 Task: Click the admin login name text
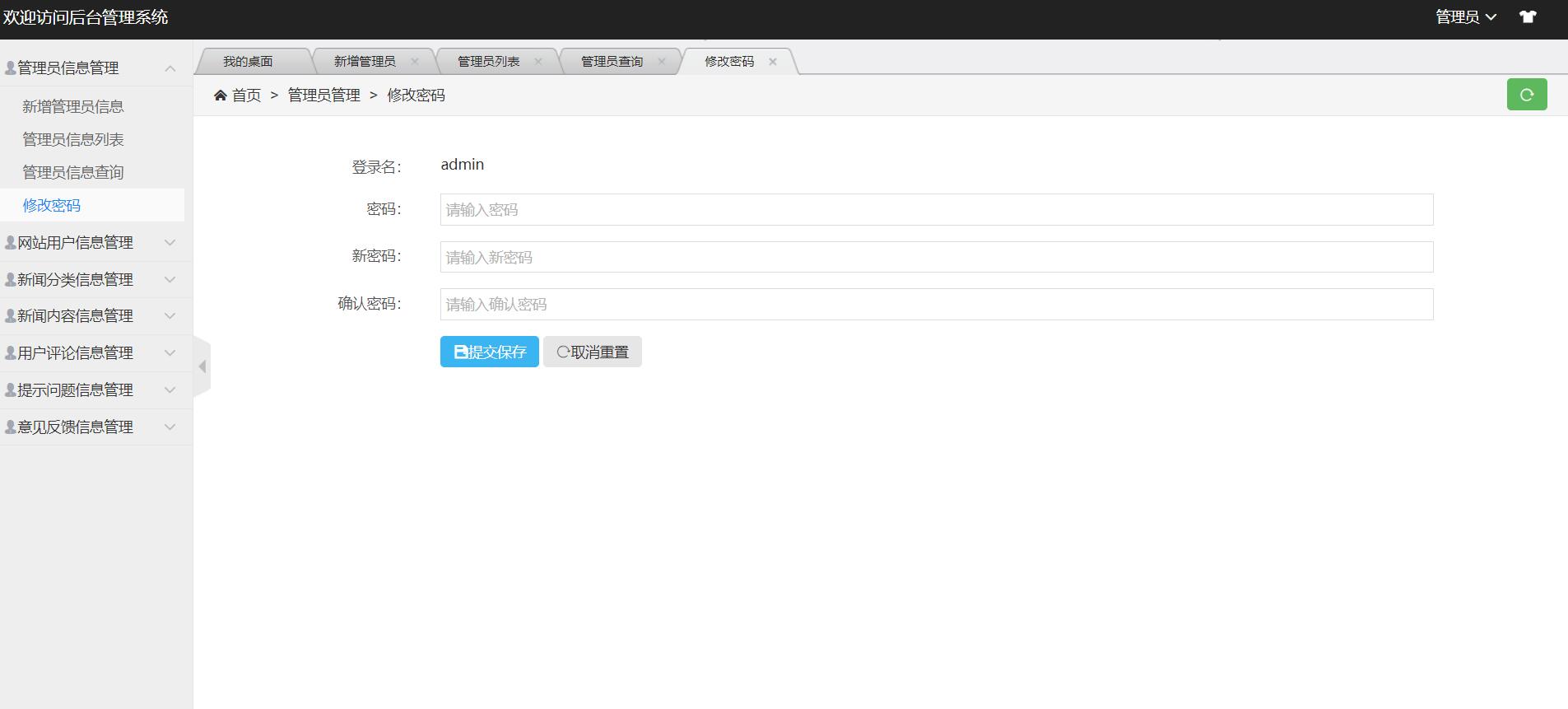coord(463,165)
